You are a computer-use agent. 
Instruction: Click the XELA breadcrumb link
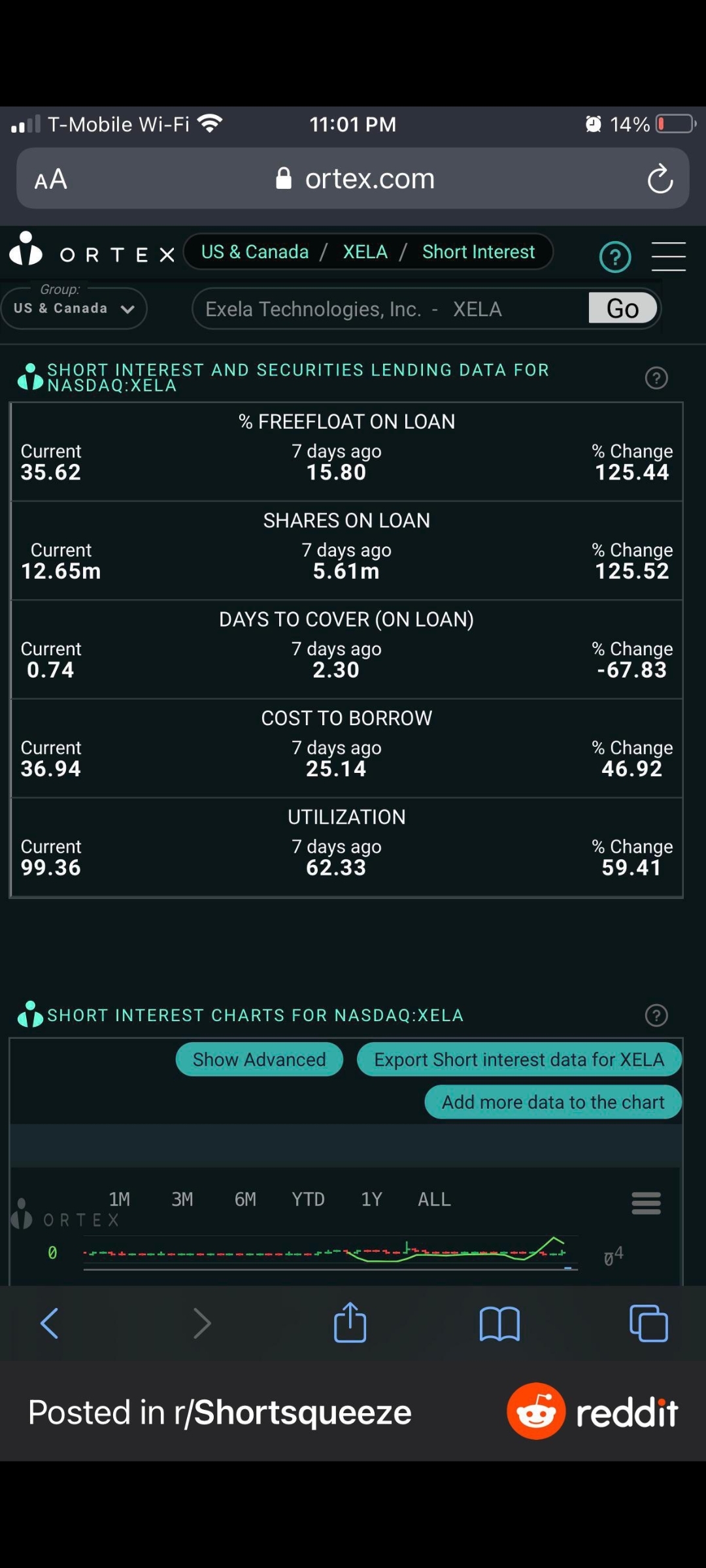click(x=365, y=252)
